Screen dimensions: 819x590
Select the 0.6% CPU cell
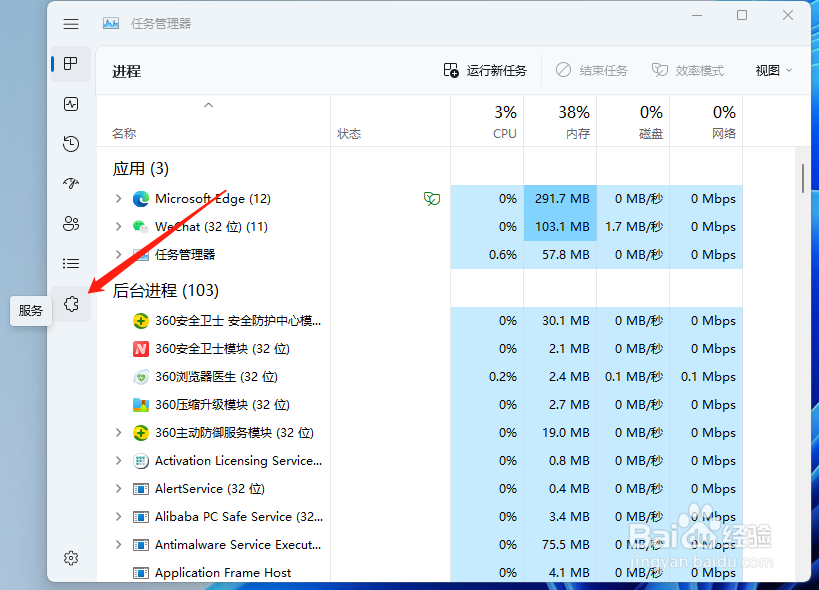pyautogui.click(x=487, y=255)
